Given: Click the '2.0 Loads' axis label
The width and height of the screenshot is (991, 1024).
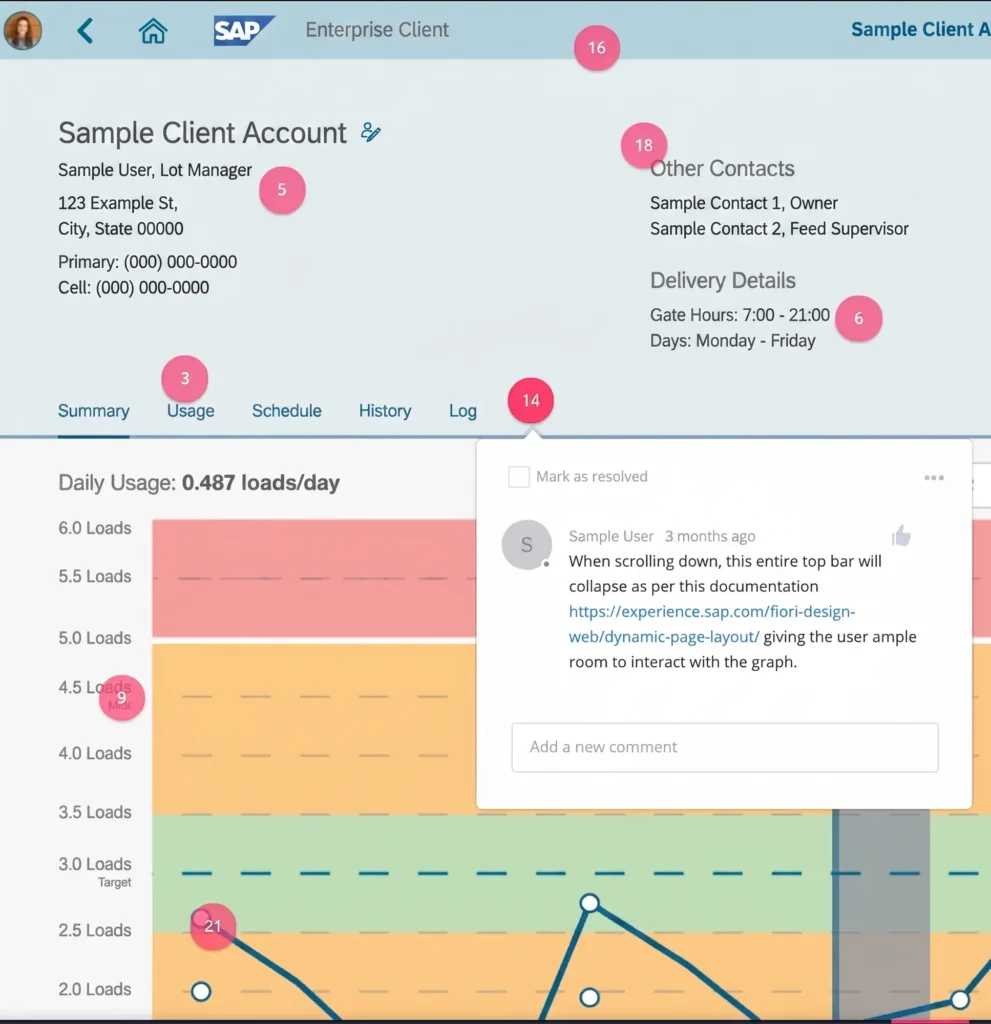Looking at the screenshot, I should [x=95, y=989].
